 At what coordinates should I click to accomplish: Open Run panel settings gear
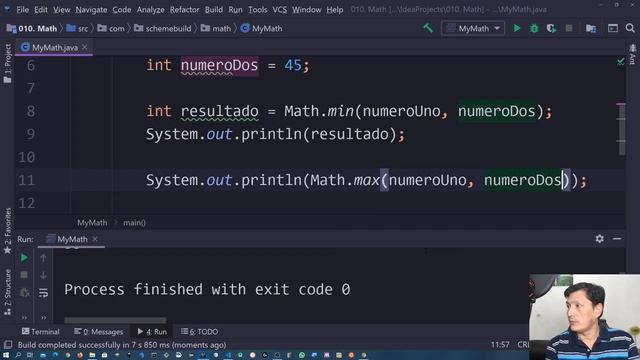tap(599, 239)
